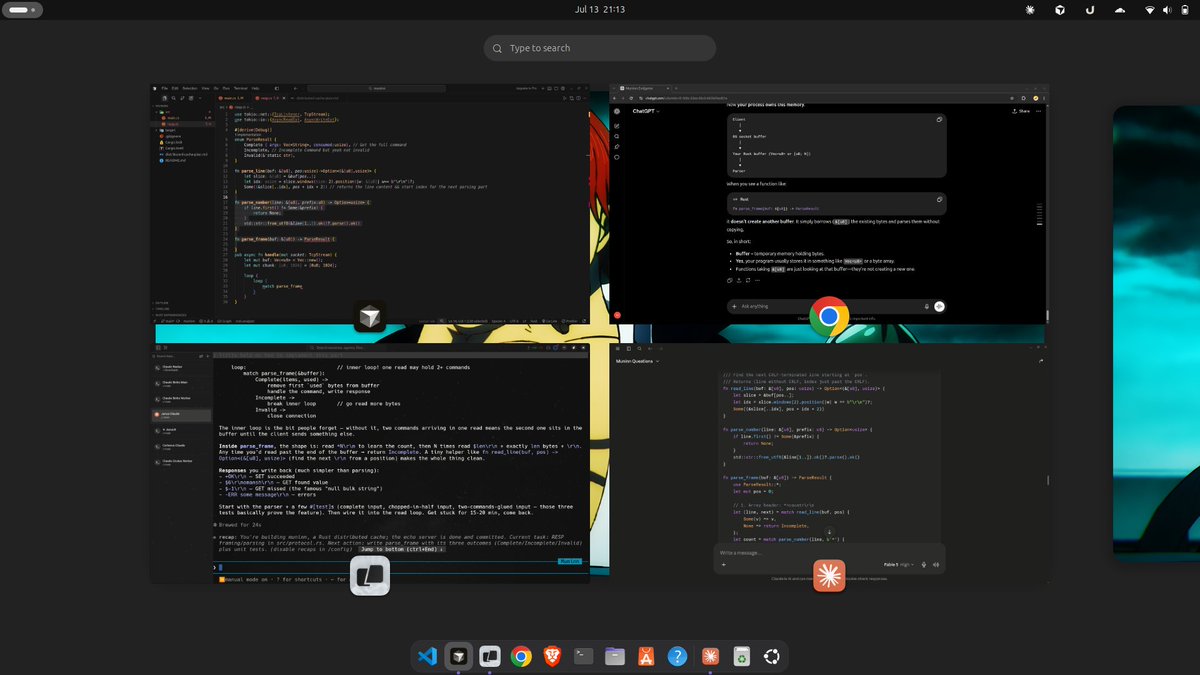Click the U-shaped tray icon in top bar
Screen dimensions: 1200x675
[x=1090, y=9]
